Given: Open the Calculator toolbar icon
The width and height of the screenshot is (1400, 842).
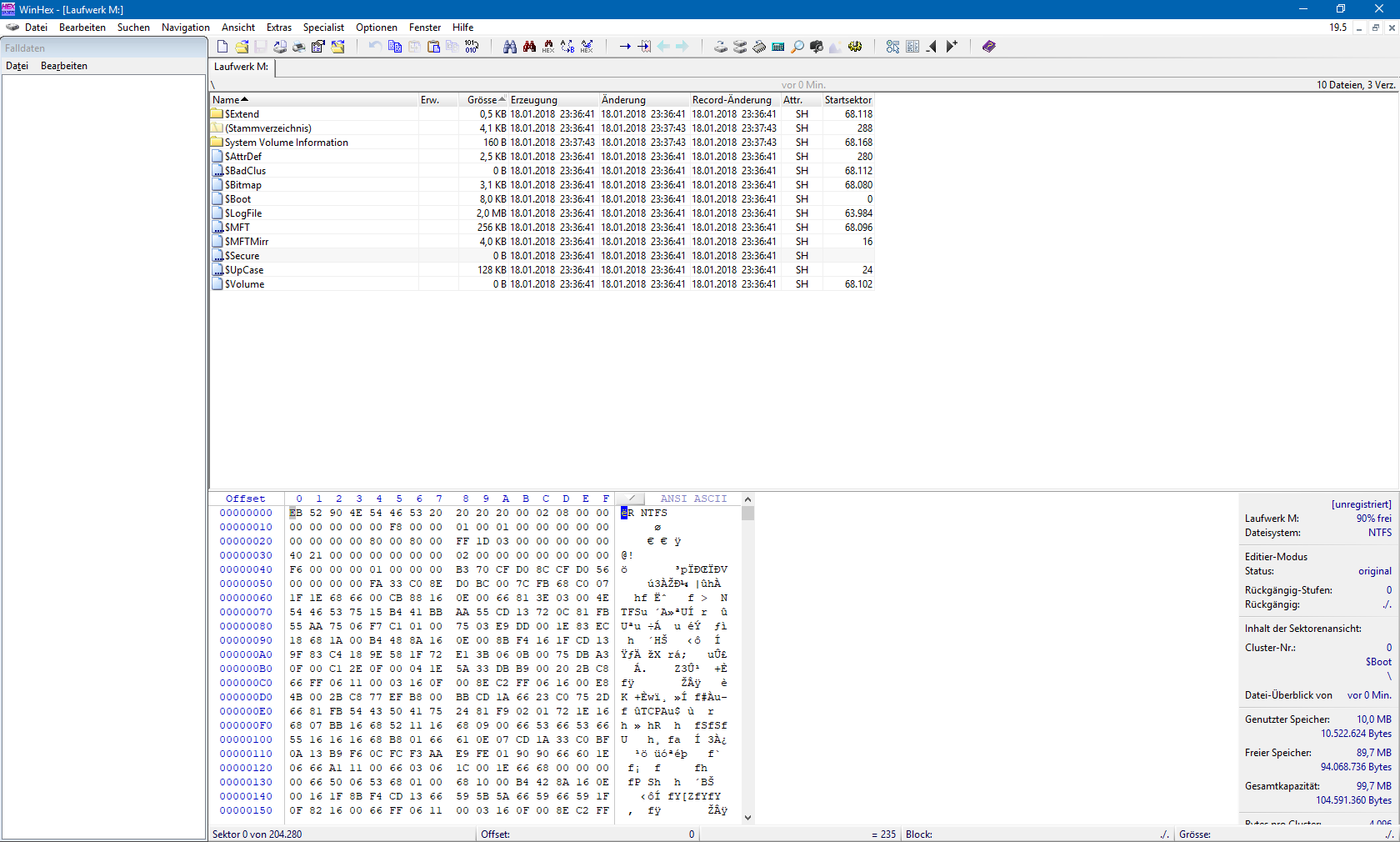Looking at the screenshot, I should [x=778, y=47].
